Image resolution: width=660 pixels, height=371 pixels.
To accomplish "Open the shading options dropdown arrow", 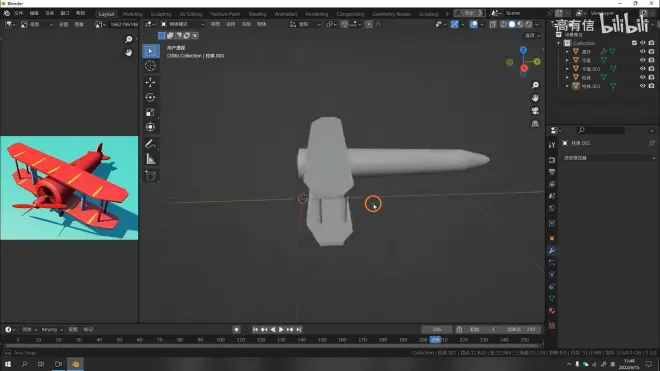I will [x=536, y=24].
